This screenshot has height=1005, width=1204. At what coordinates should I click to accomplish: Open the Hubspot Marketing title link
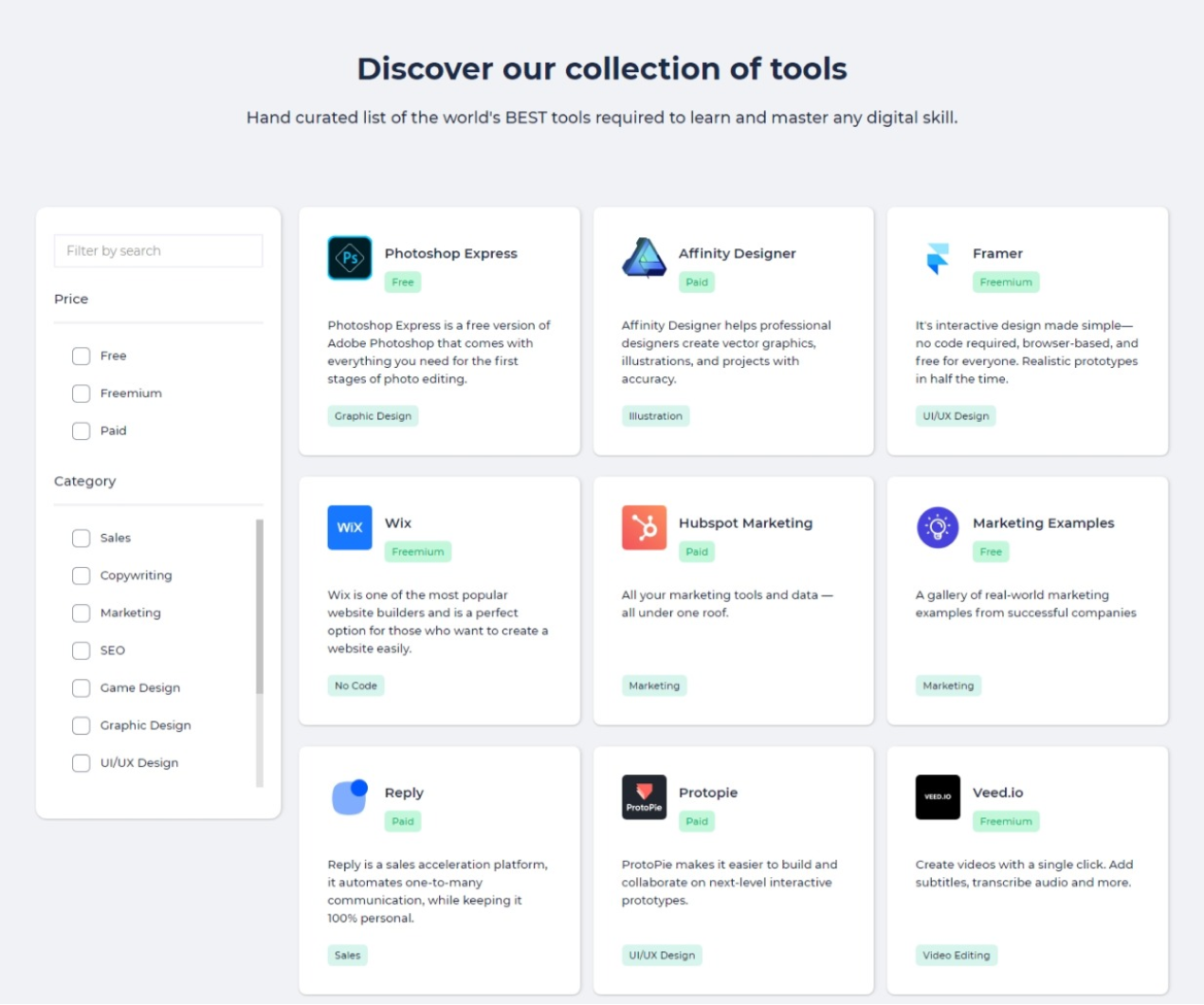(745, 522)
